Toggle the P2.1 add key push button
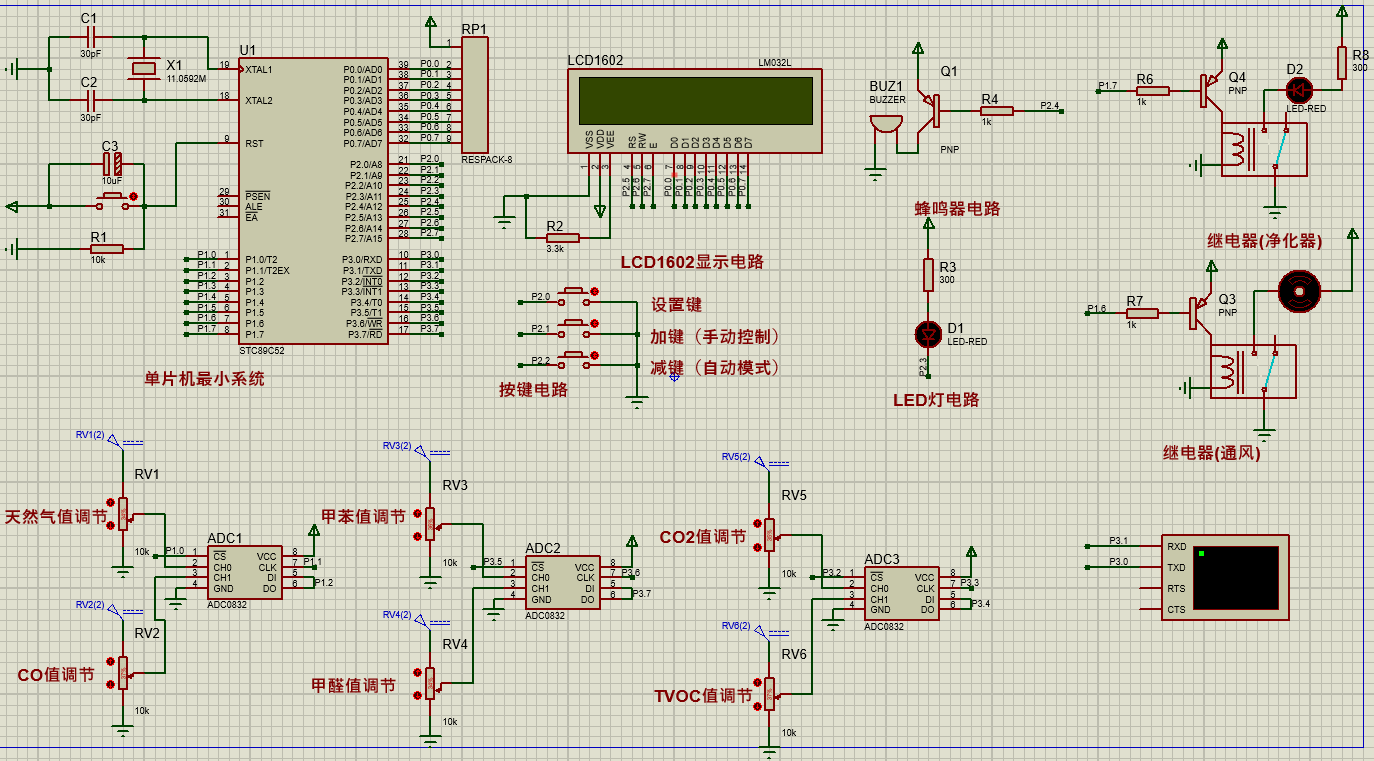1374x761 pixels. (575, 328)
